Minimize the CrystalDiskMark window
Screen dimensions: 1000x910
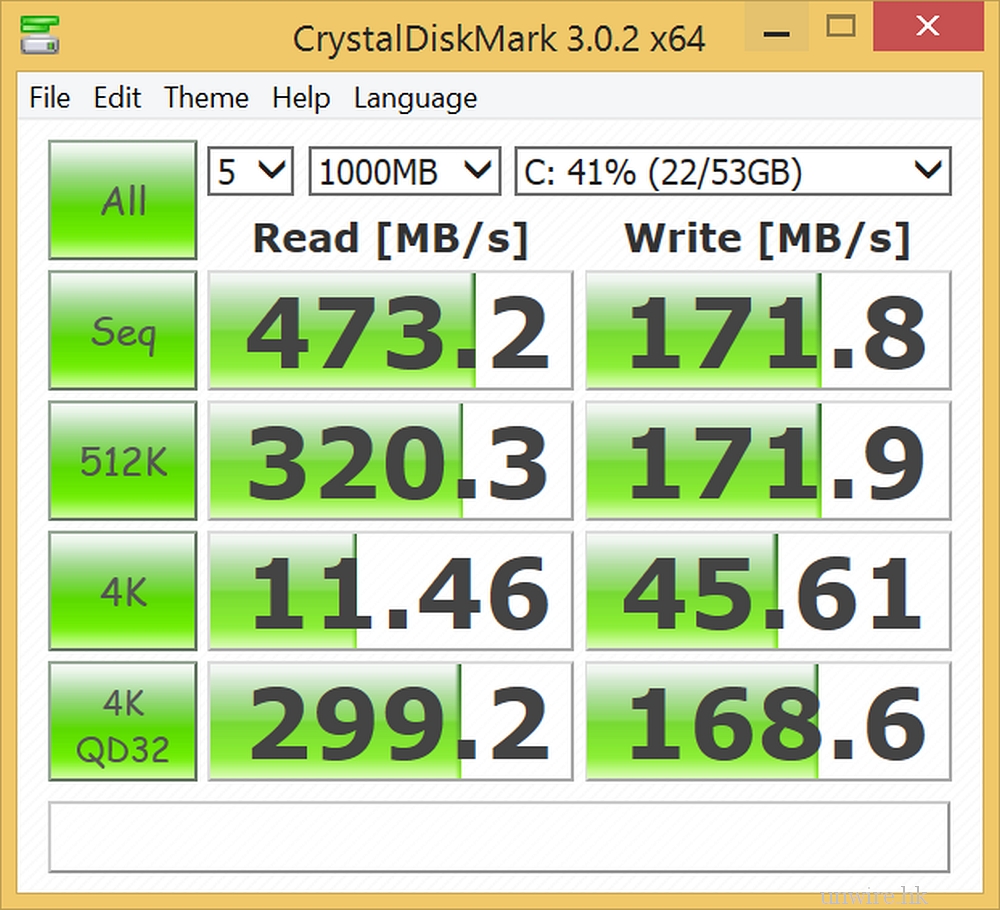coord(773,28)
